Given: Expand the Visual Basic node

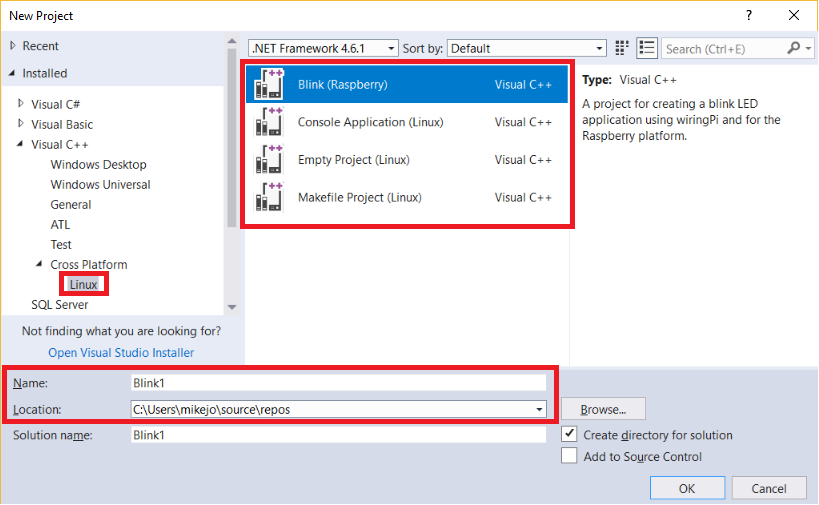Looking at the screenshot, I should tap(21, 124).
